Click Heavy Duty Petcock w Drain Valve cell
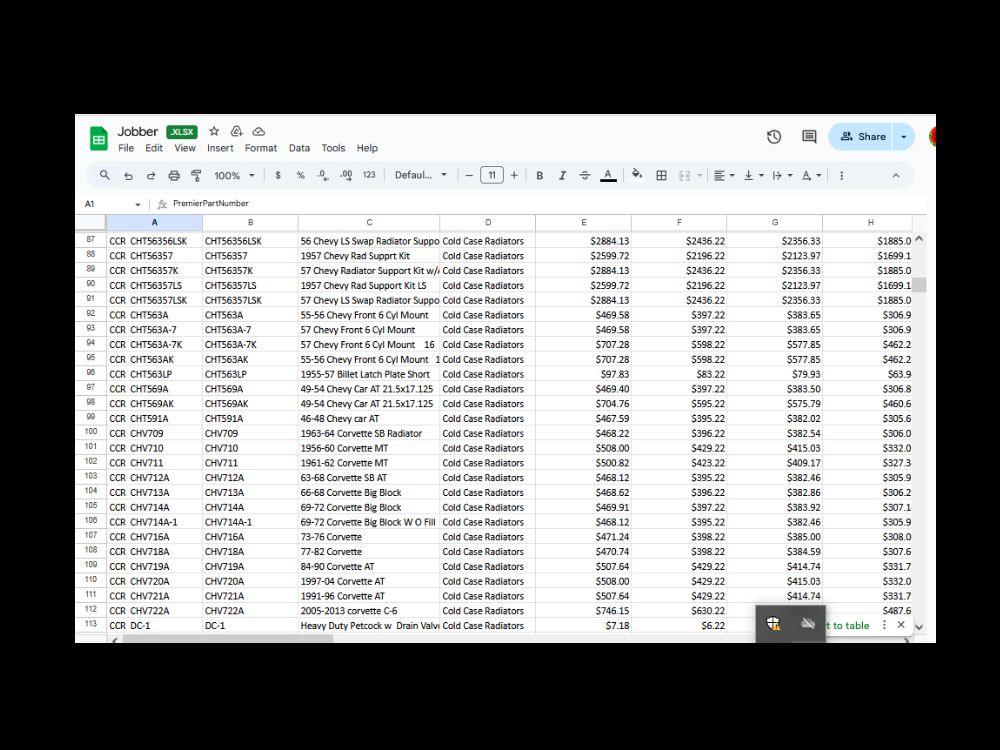This screenshot has height=750, width=1000. [x=369, y=626]
